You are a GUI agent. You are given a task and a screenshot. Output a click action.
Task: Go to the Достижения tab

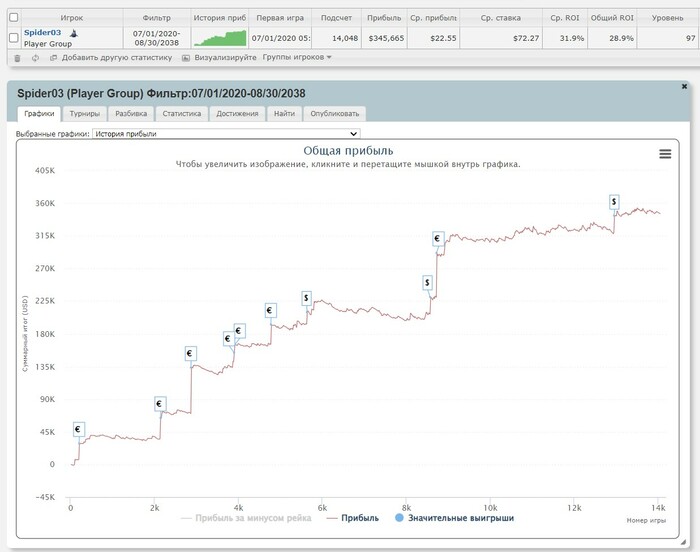tap(238, 113)
